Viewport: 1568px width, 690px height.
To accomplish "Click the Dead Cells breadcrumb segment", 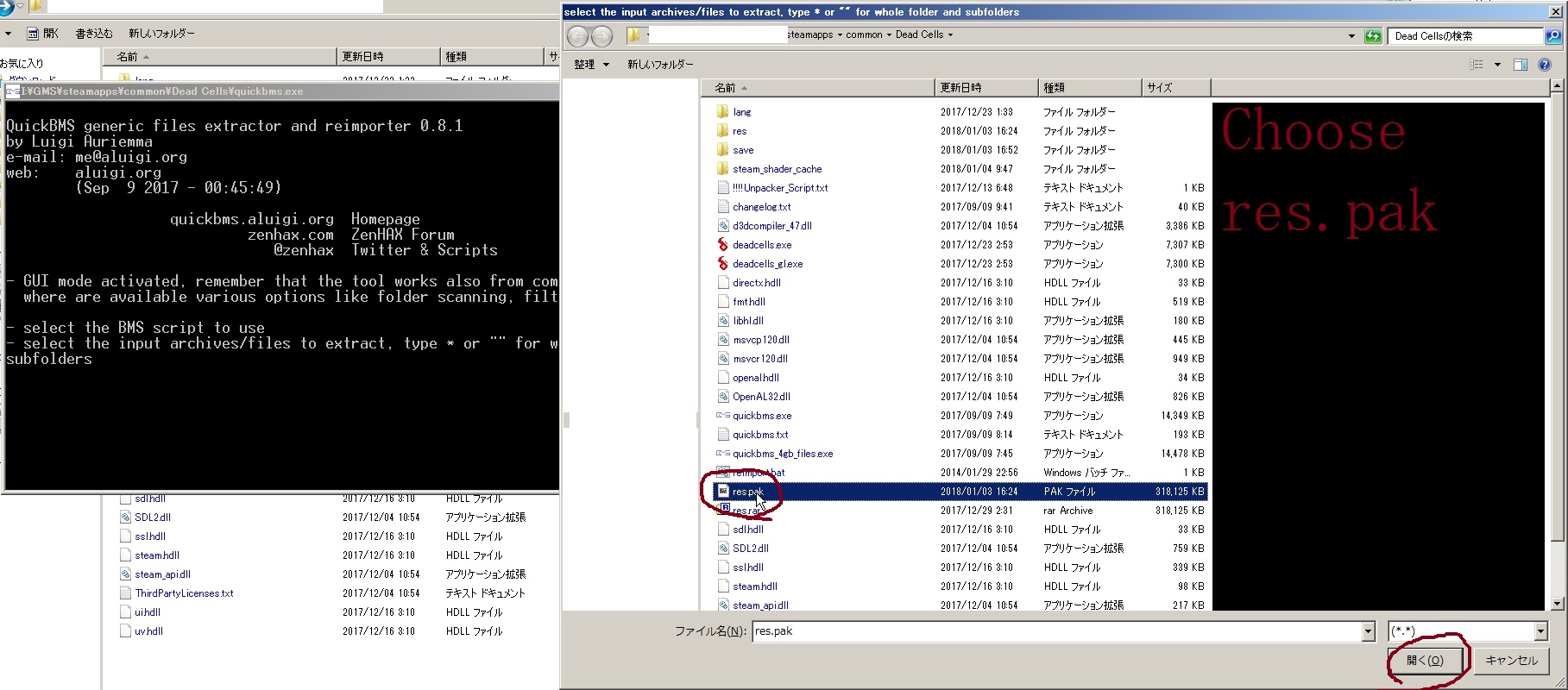I will click(x=919, y=35).
